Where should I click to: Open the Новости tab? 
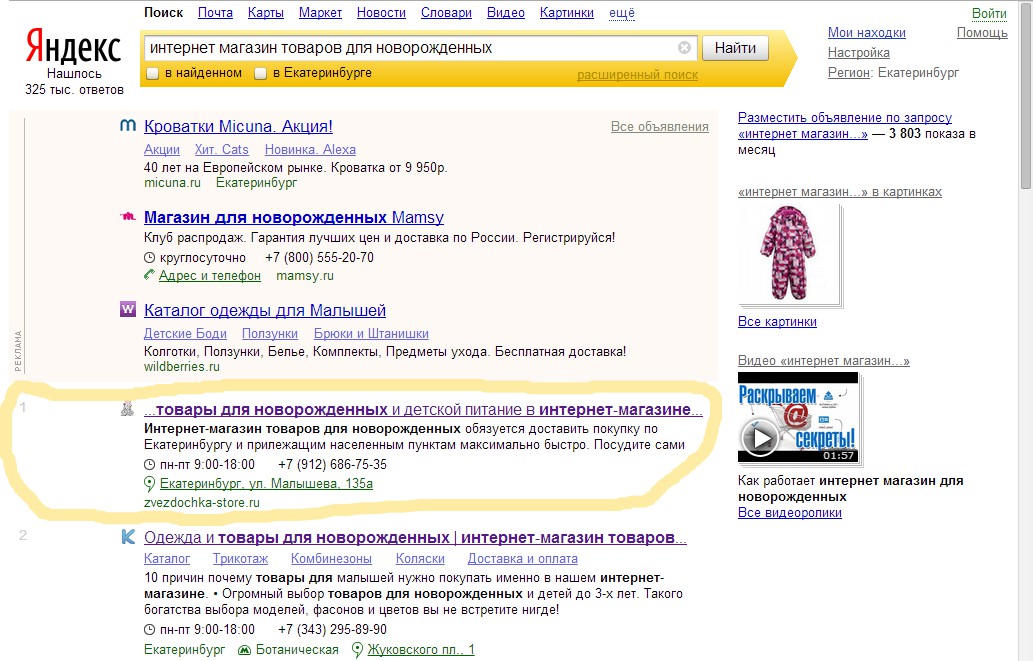[381, 13]
